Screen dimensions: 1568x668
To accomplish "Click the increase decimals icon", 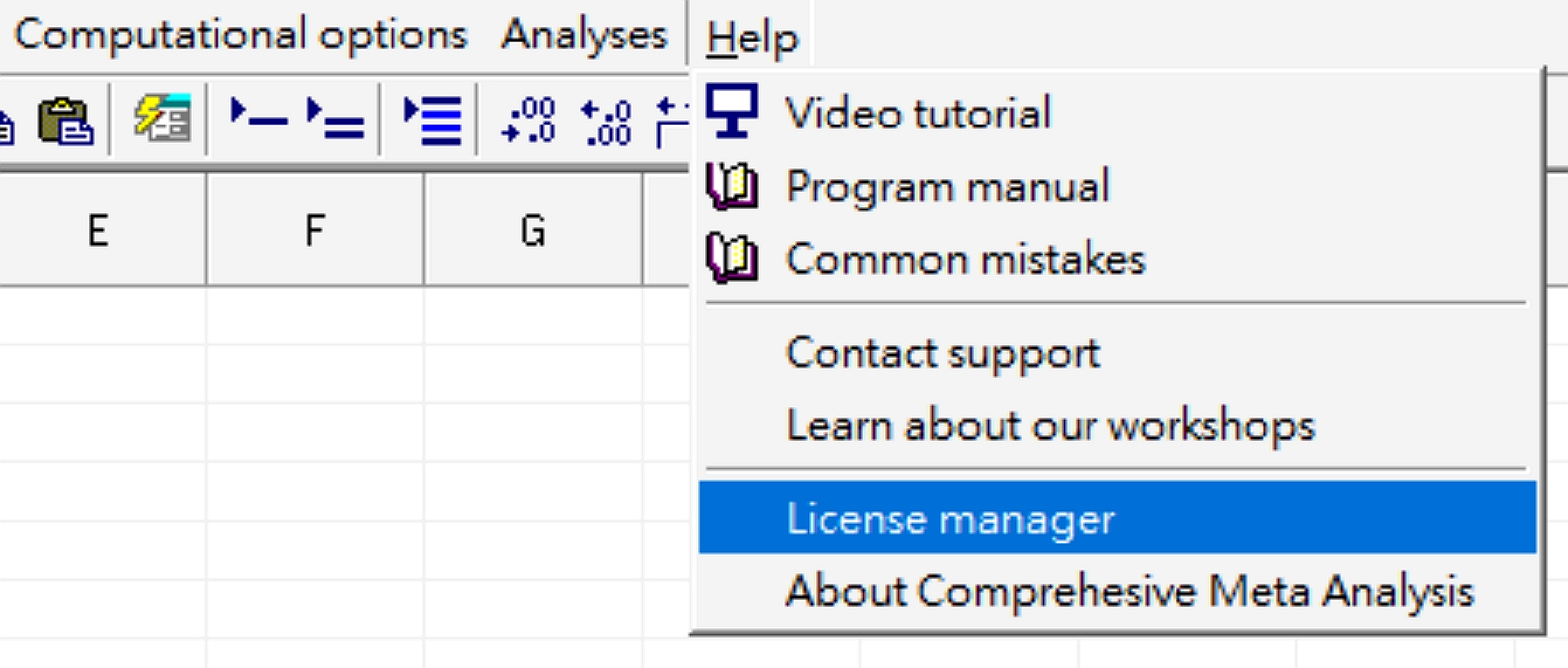I will pyautogui.click(x=606, y=122).
